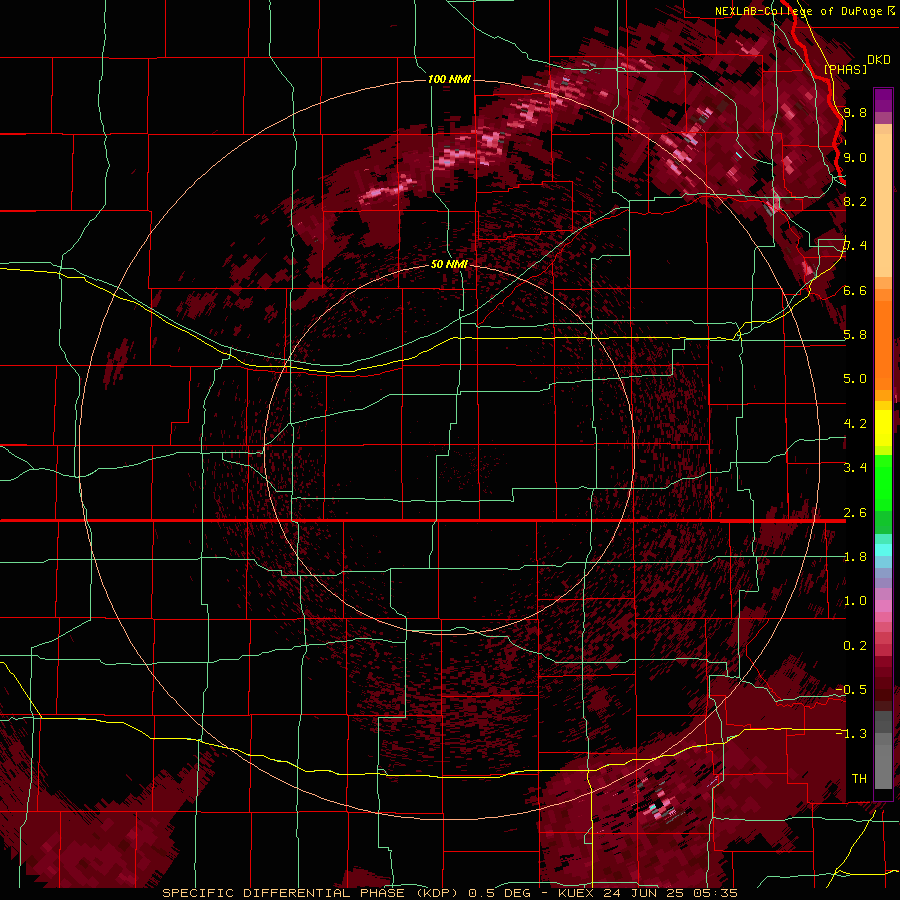The height and width of the screenshot is (900, 900).
Task: Click the -1.3 value on the scale
Action: [x=851, y=734]
